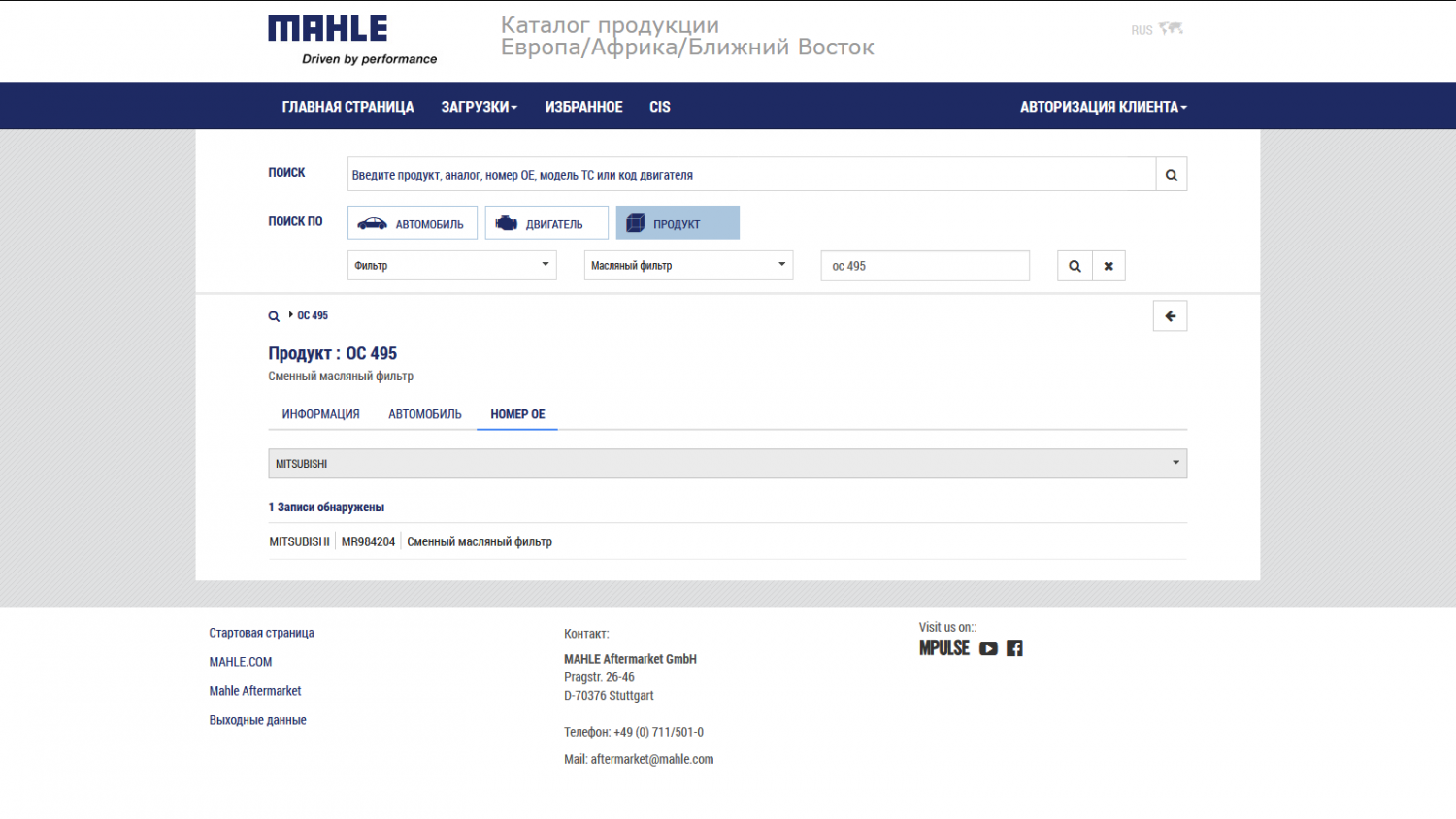
Task: Click the main search magnifier button
Action: [1172, 175]
